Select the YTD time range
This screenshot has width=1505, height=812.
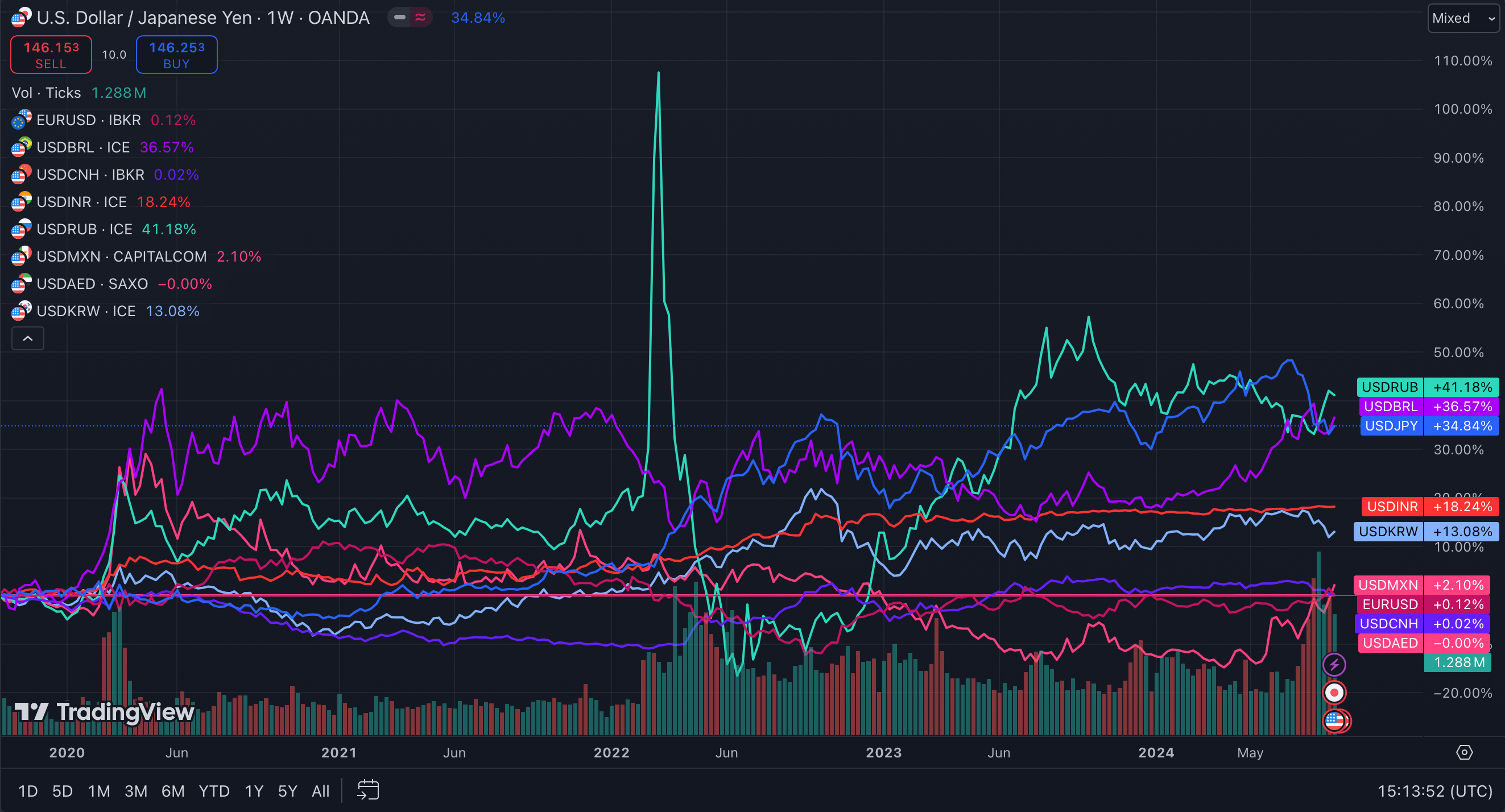pos(214,790)
